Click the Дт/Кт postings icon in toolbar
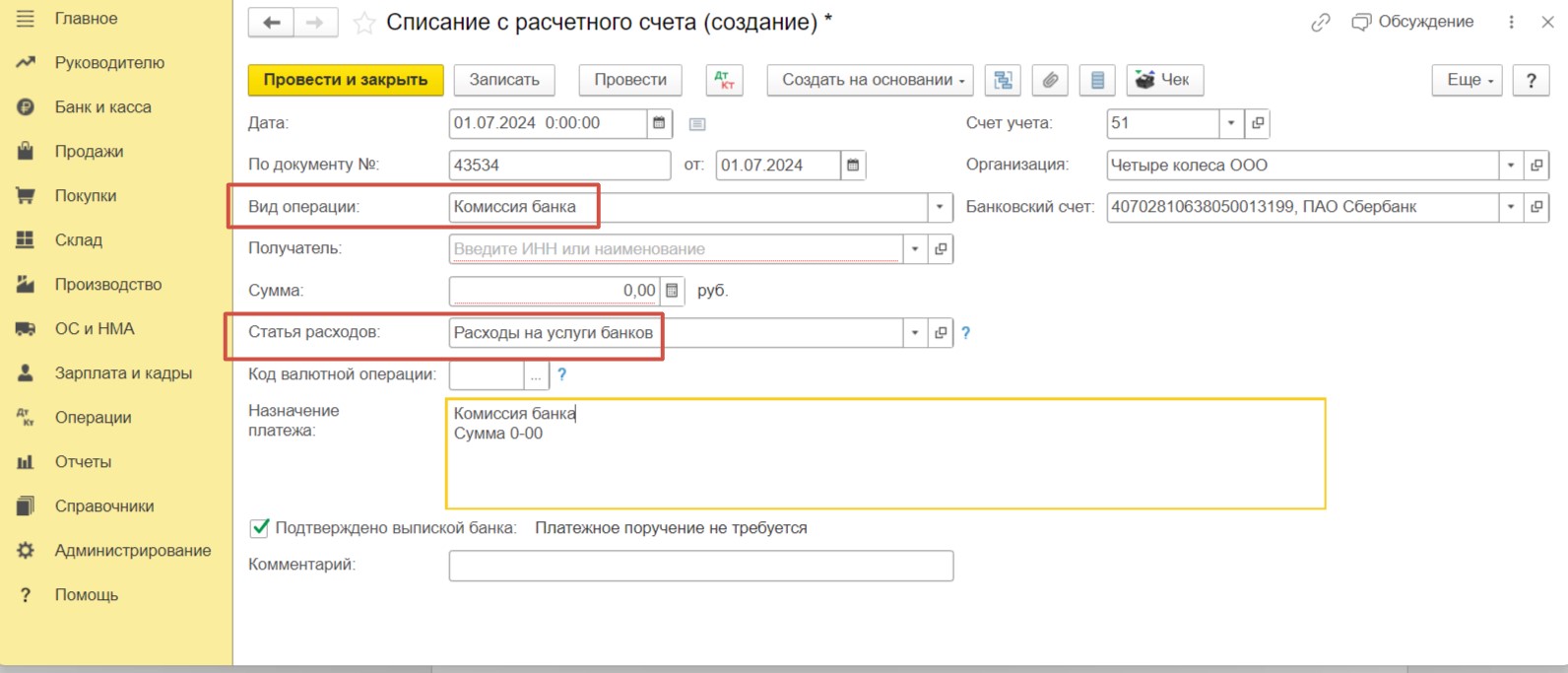This screenshot has height=673, width=1568. pyautogui.click(x=724, y=80)
